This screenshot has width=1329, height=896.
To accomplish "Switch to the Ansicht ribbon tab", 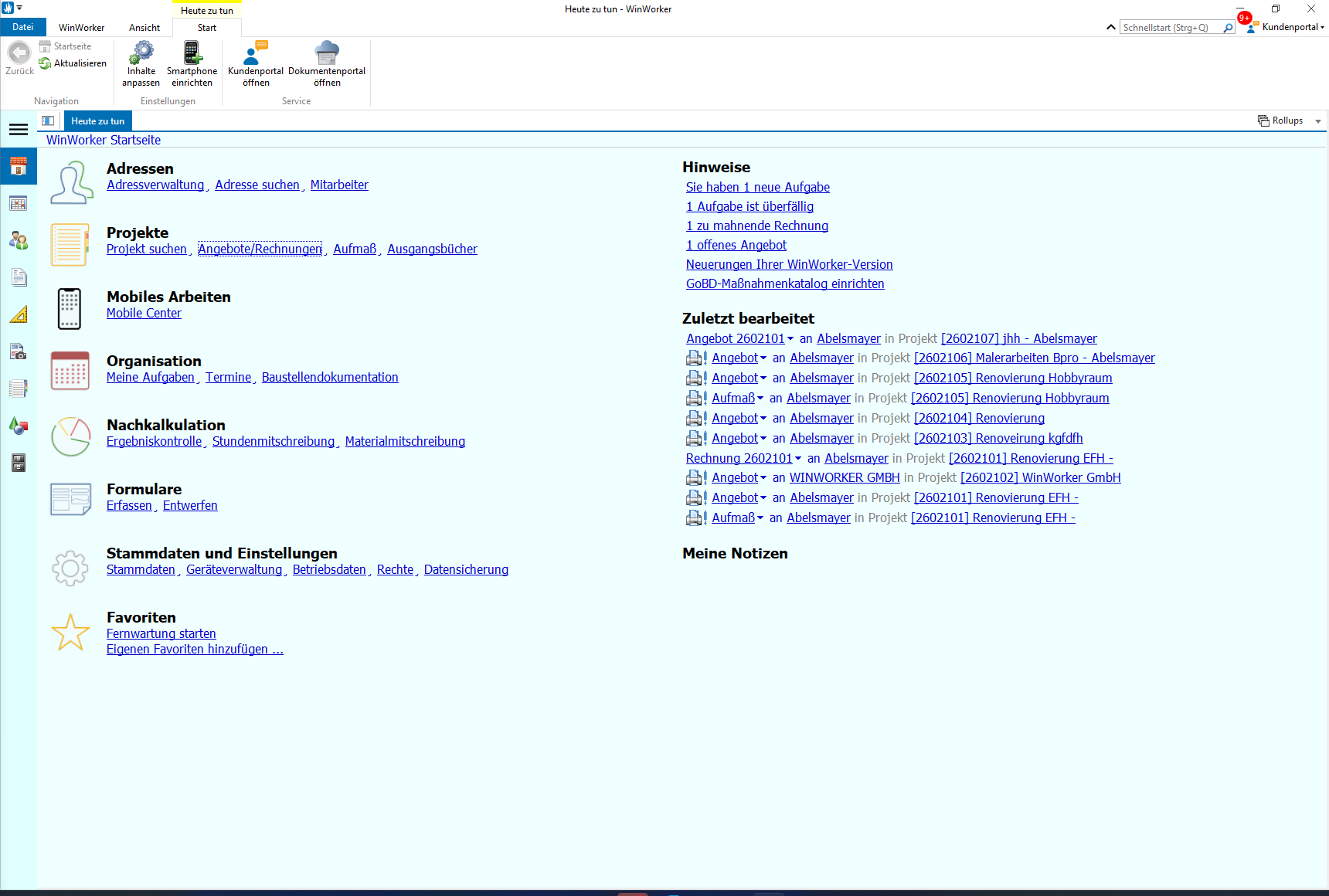I will pyautogui.click(x=144, y=28).
